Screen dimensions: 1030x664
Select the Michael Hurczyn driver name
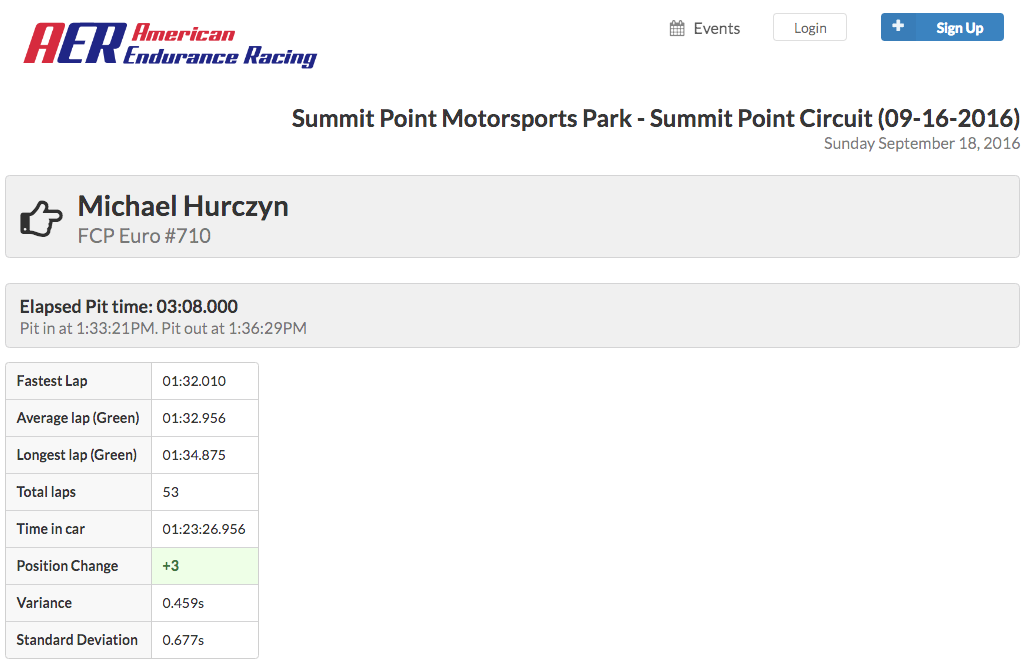(x=183, y=206)
